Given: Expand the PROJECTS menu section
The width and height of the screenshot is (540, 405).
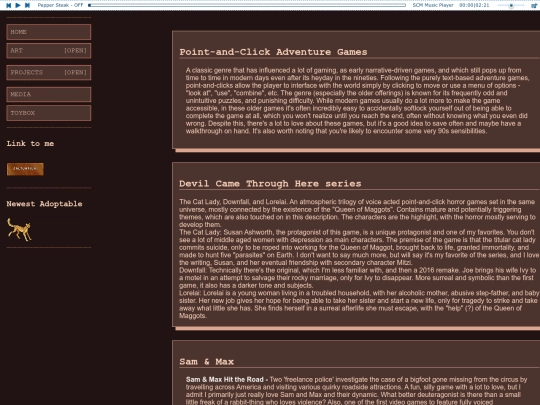Looking at the screenshot, I should coord(49,73).
